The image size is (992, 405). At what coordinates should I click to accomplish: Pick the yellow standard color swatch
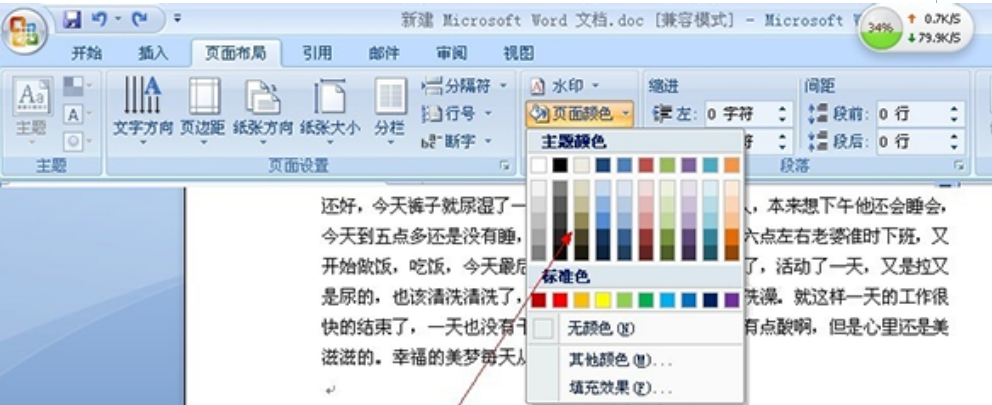604,299
